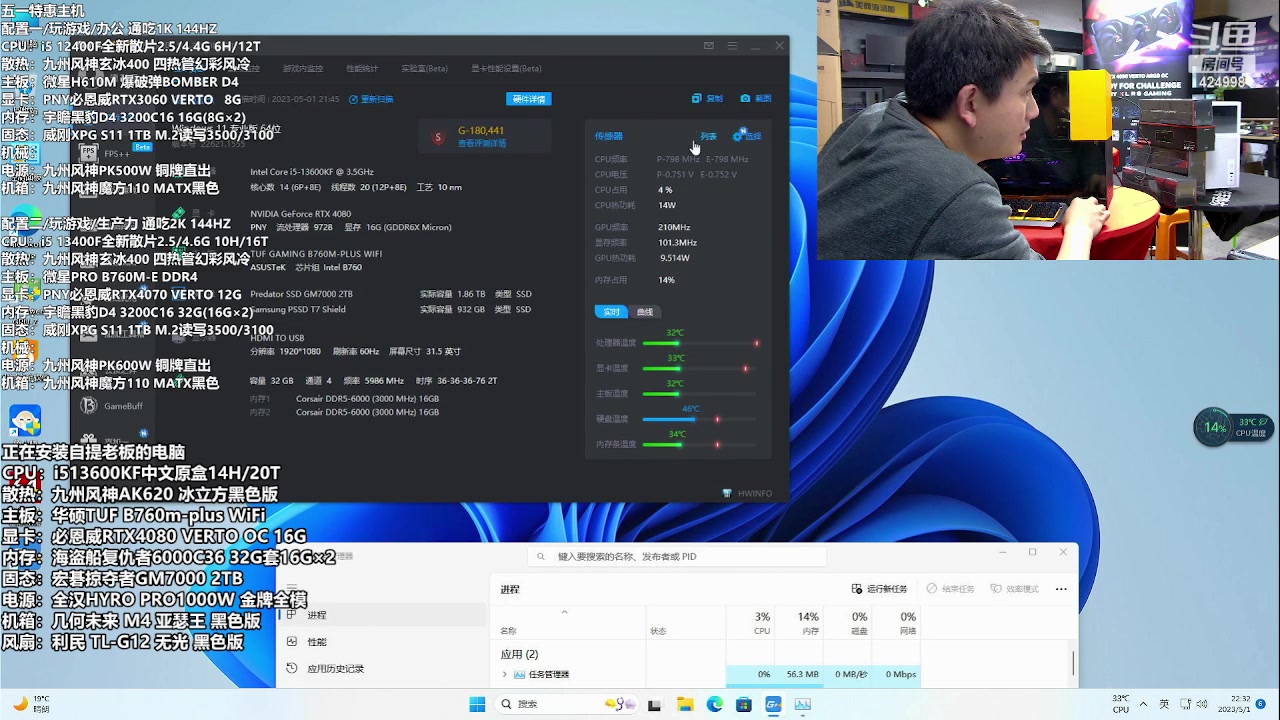
Task: Click the NVIDIA GeForce RTX 4080 text
Action: (x=300, y=213)
